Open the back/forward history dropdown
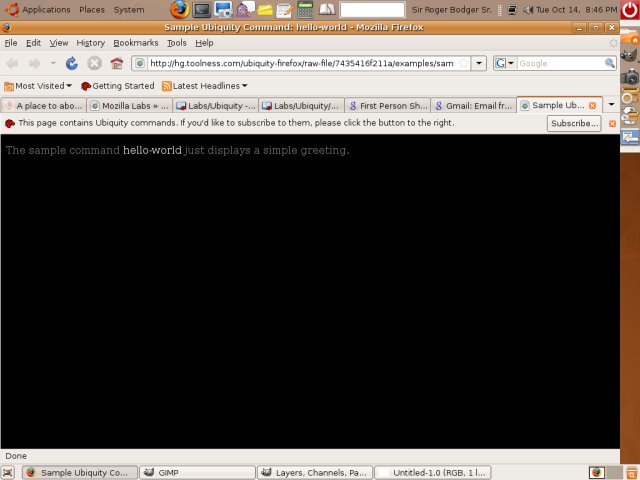This screenshot has height=480, width=640. click(x=53, y=63)
